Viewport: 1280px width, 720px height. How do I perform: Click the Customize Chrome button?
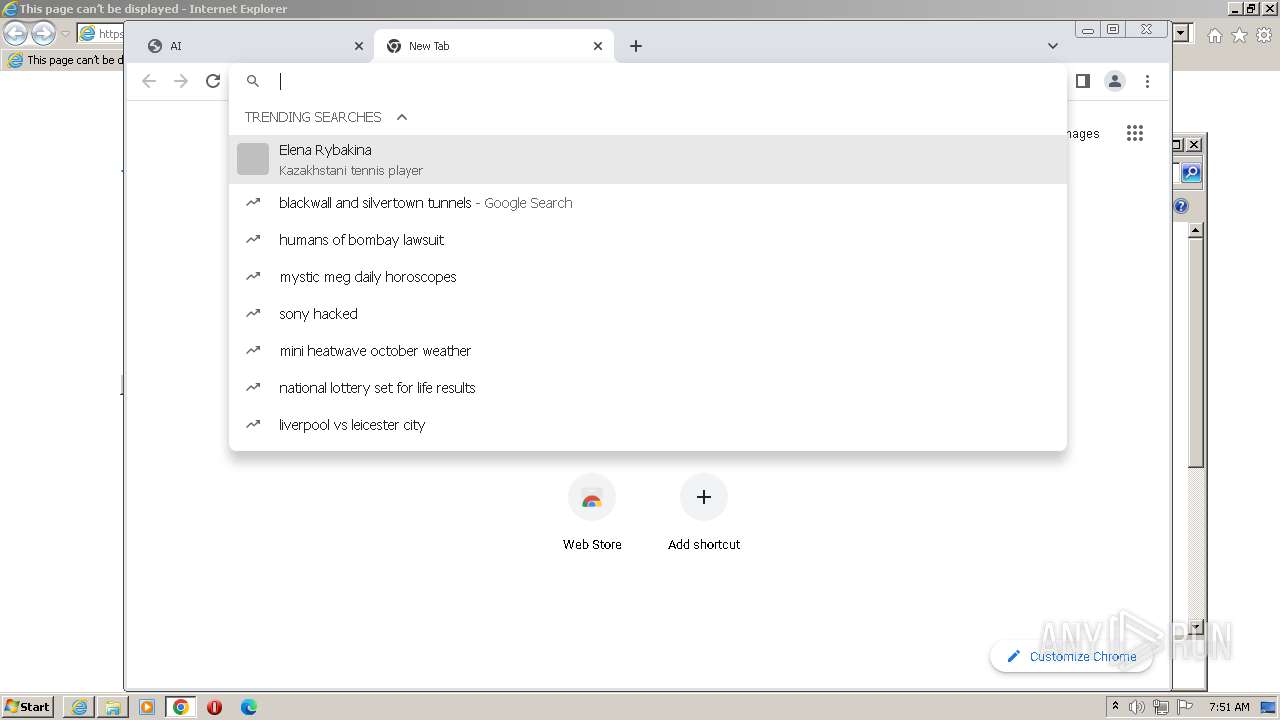tap(1071, 656)
